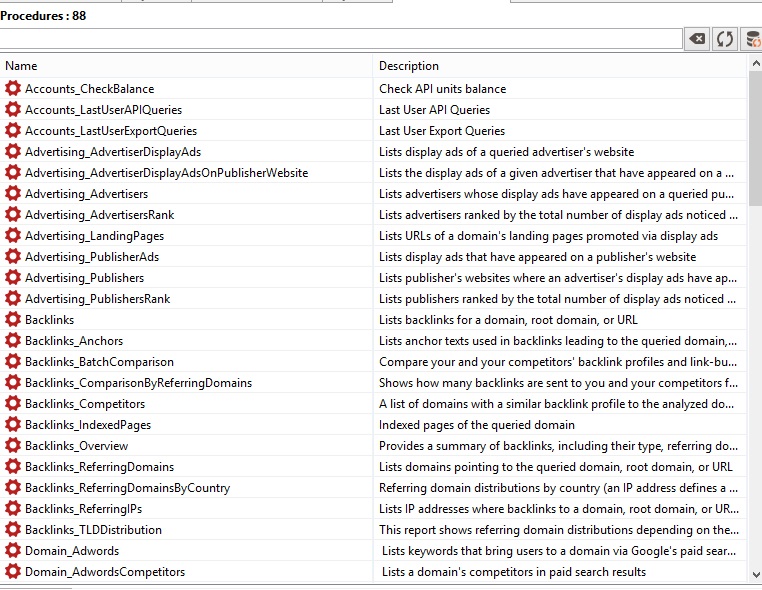Click the gear icon beside Accounts_CheckBalance
Viewport: 762px width, 590px height.
[x=13, y=89]
